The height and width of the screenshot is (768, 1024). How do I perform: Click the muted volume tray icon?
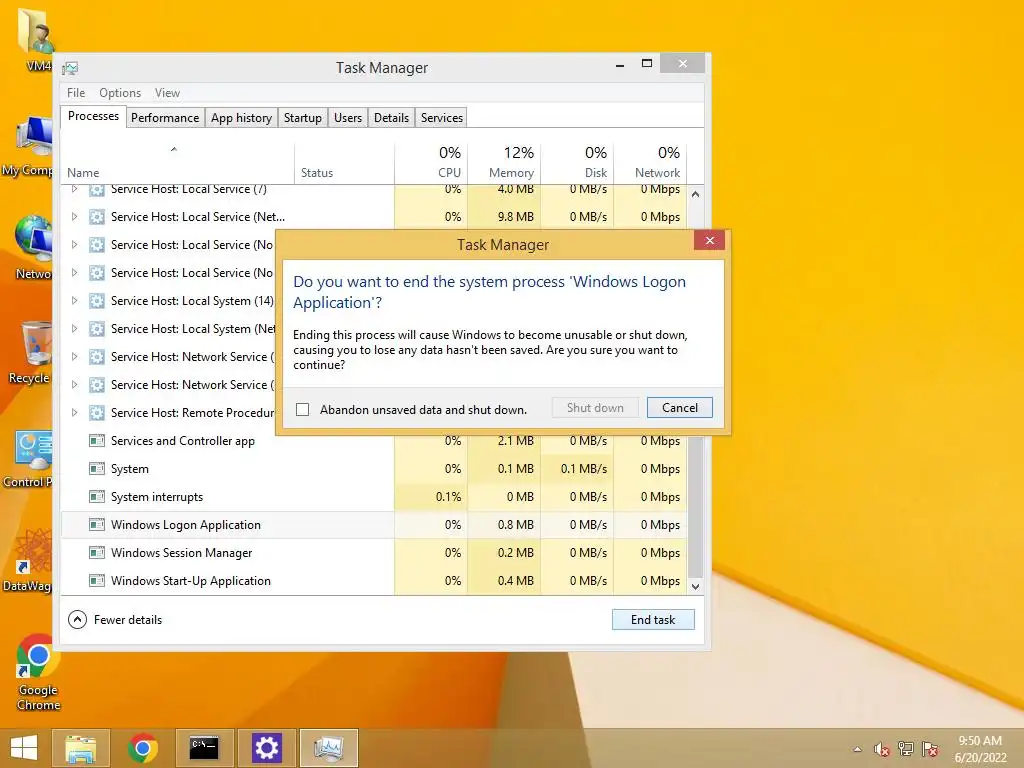coord(882,749)
